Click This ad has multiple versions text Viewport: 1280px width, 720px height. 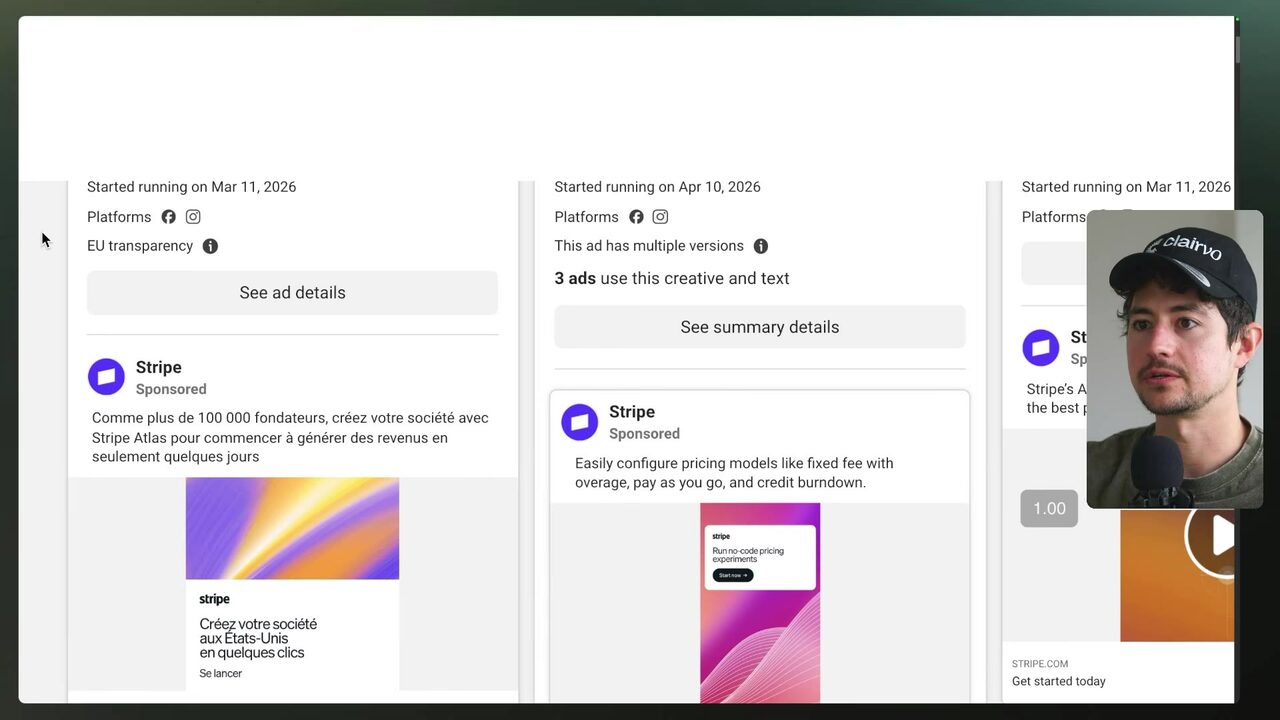coord(649,246)
